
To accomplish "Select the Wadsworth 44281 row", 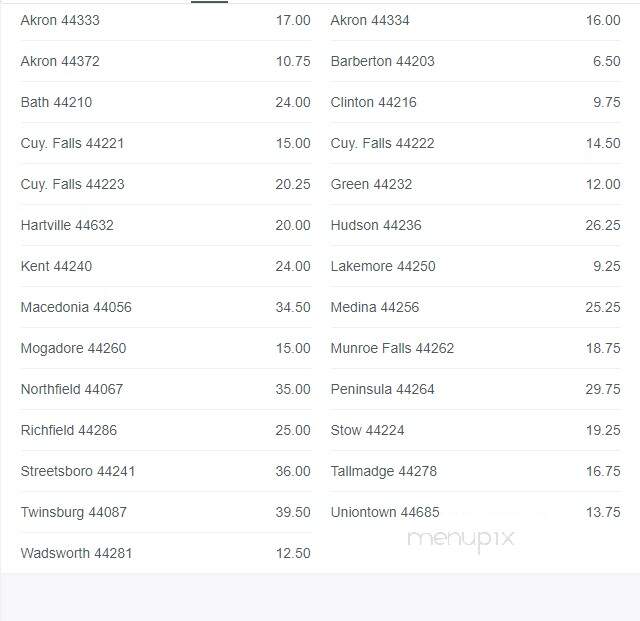I will point(166,553).
